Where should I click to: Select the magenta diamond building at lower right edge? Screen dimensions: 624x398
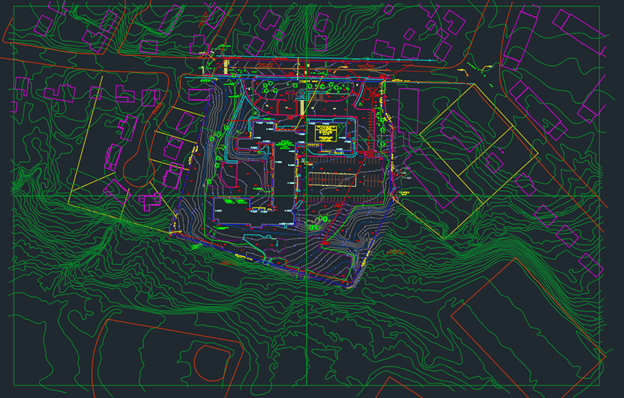click(591, 265)
